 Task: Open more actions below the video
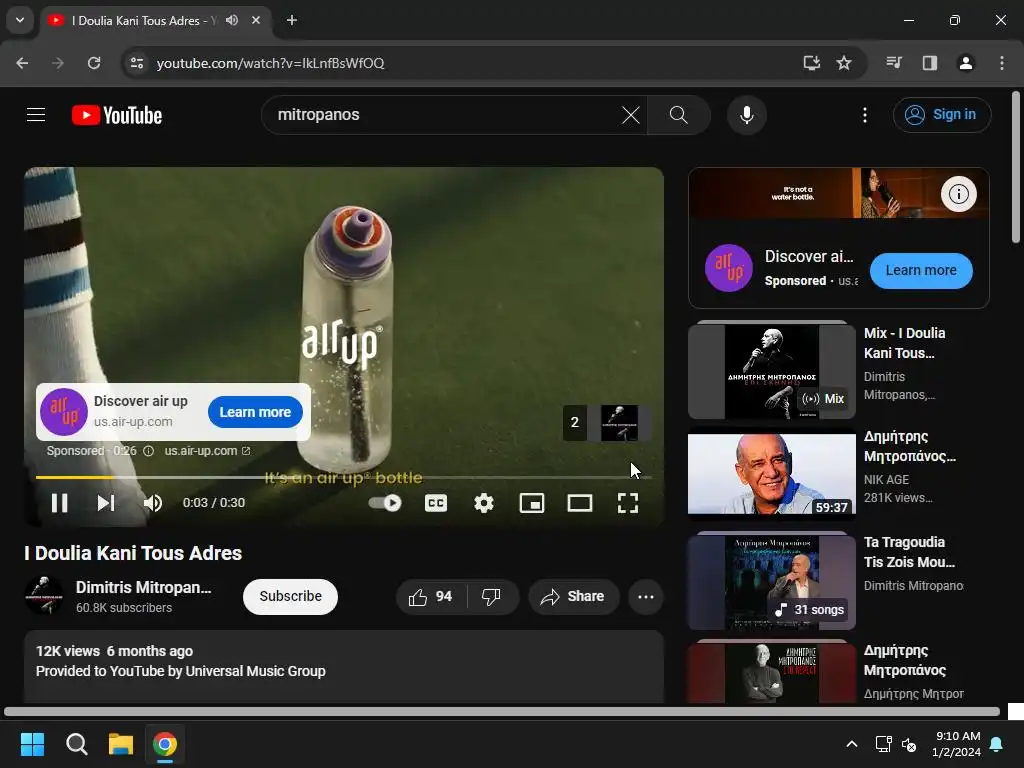(646, 596)
